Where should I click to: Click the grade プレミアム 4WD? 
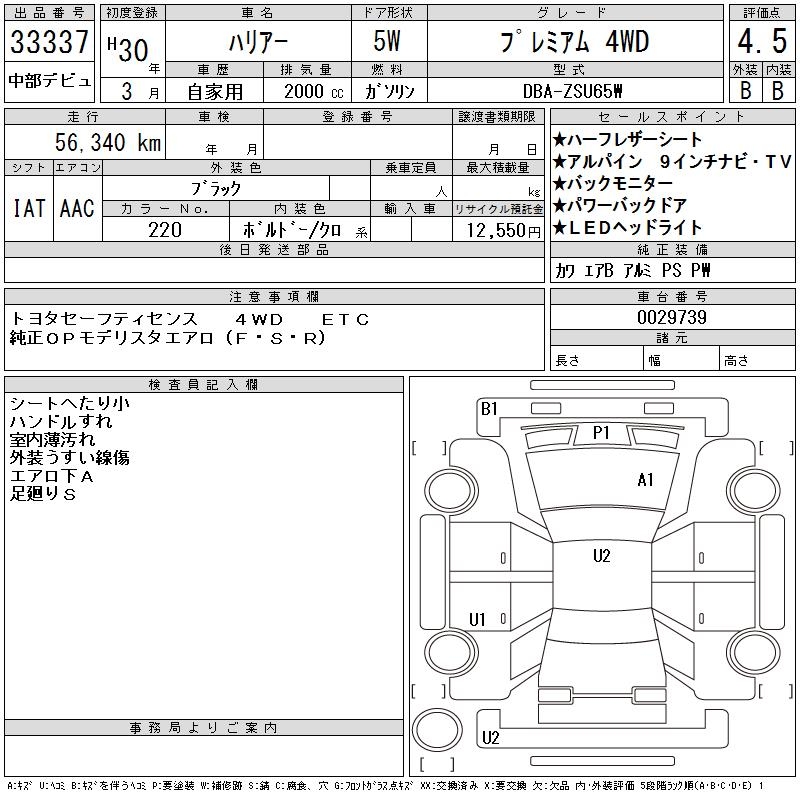click(574, 41)
